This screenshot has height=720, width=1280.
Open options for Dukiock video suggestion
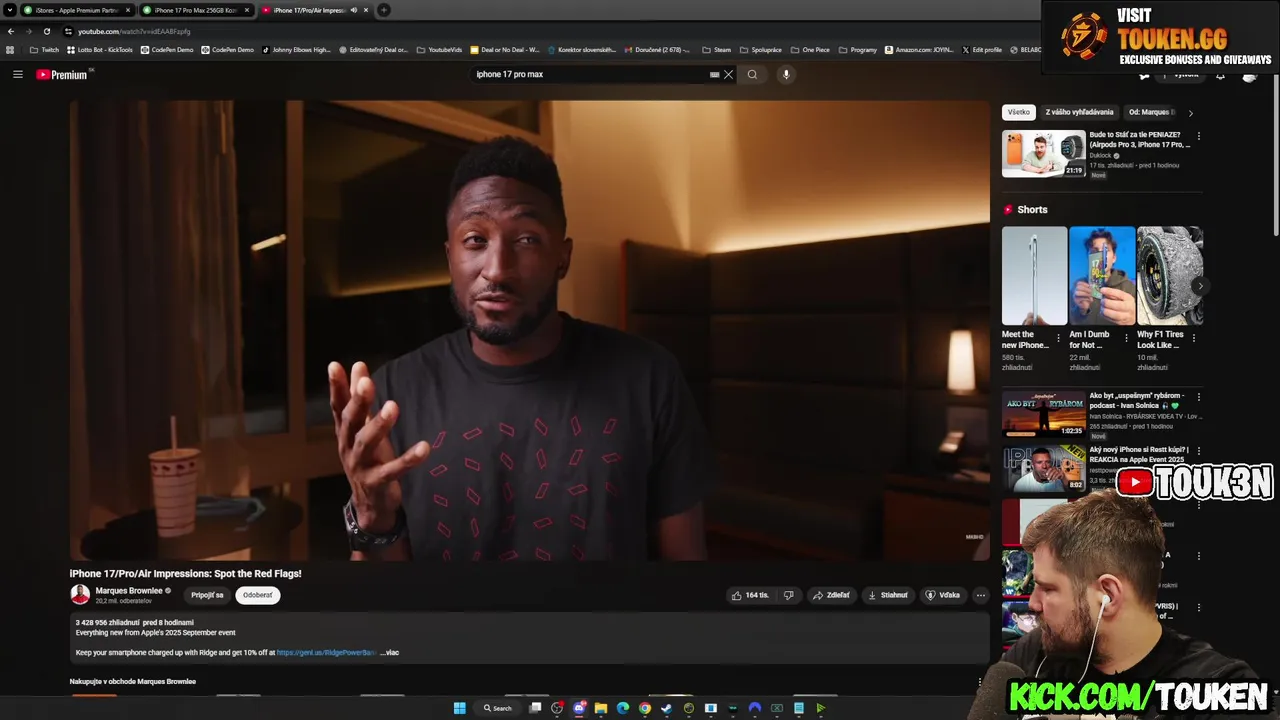[x=1198, y=136]
